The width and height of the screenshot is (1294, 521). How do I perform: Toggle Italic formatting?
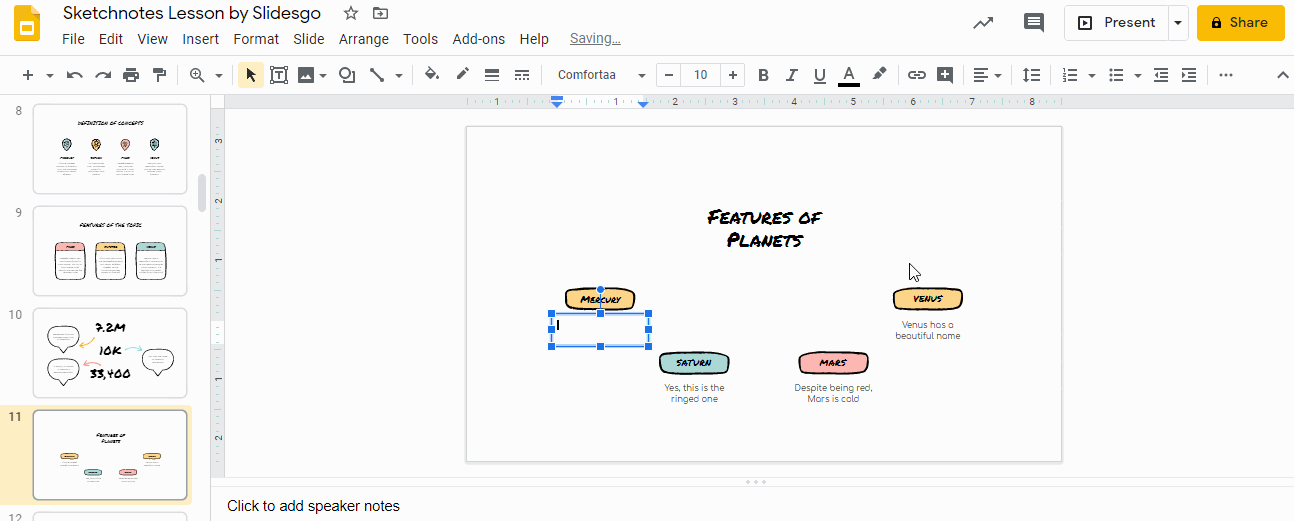click(792, 75)
